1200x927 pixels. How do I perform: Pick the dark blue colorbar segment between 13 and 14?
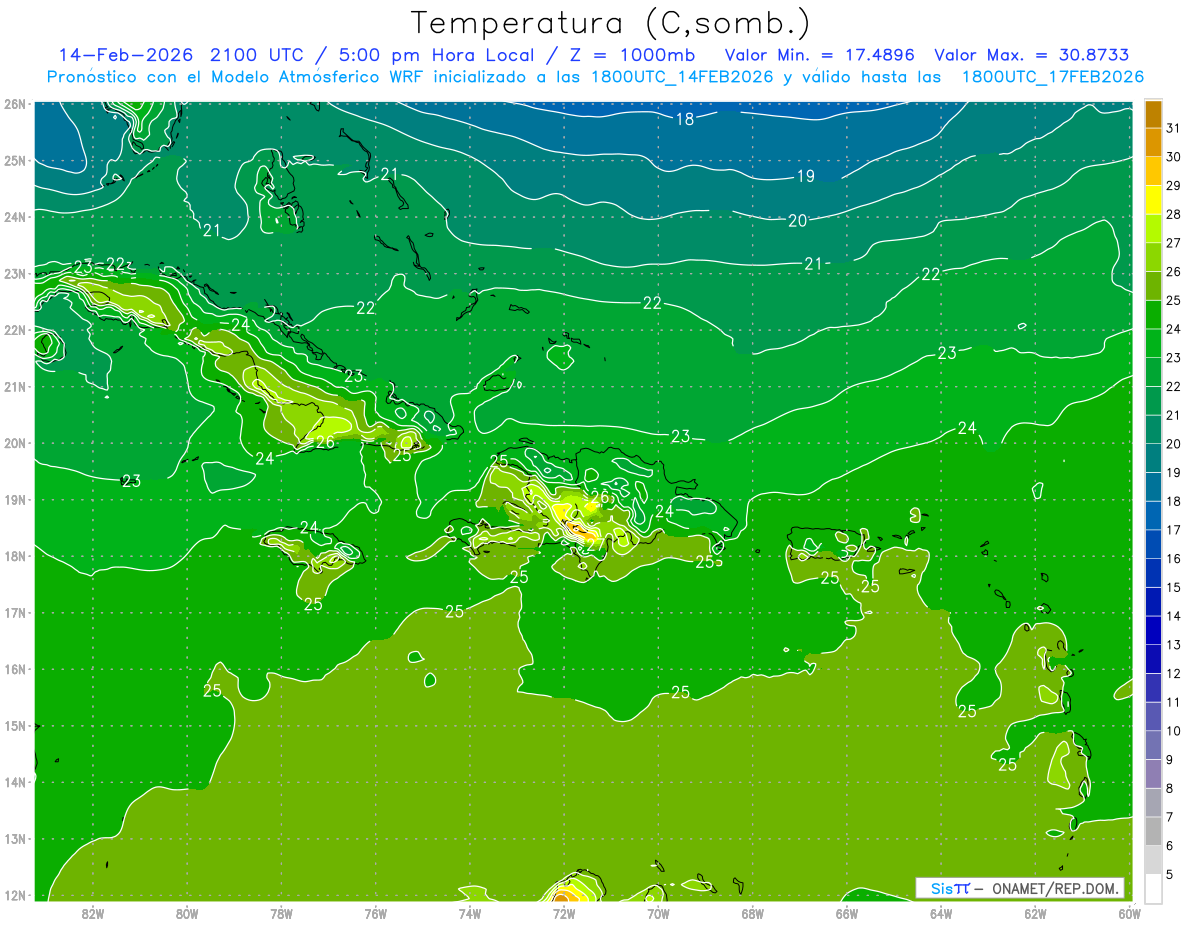(x=1153, y=630)
